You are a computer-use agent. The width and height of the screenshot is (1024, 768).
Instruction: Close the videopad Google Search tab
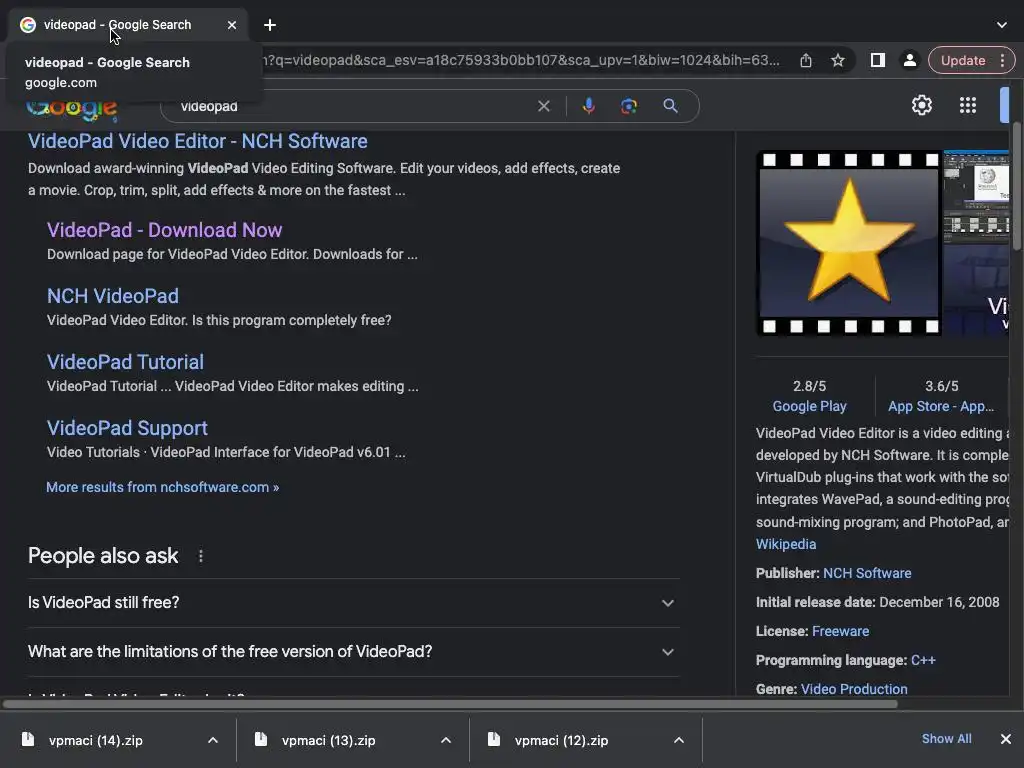pyautogui.click(x=232, y=25)
